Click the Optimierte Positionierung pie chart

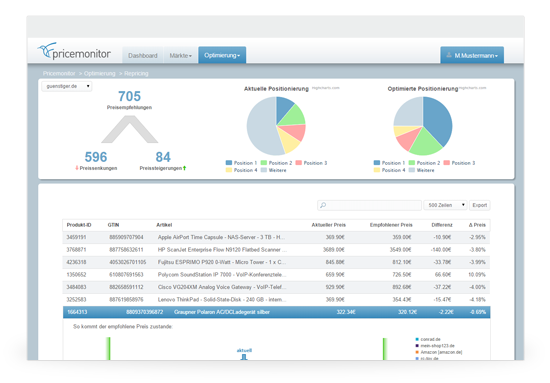423,126
